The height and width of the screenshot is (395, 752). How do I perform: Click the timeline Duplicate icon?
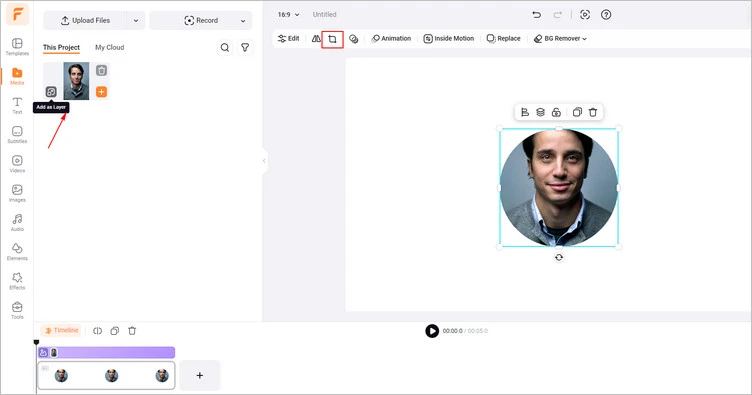pos(115,331)
